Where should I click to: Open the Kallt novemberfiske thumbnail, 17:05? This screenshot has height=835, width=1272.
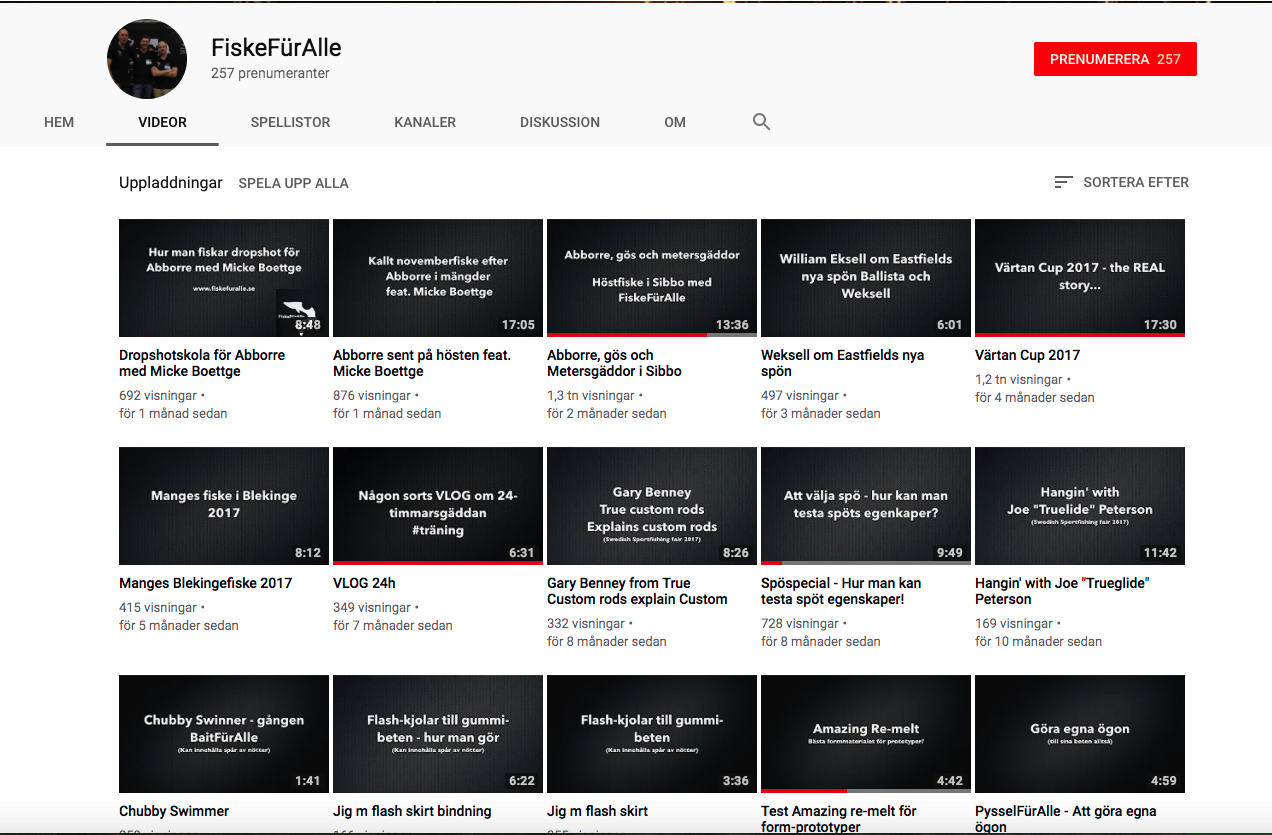click(x=438, y=278)
